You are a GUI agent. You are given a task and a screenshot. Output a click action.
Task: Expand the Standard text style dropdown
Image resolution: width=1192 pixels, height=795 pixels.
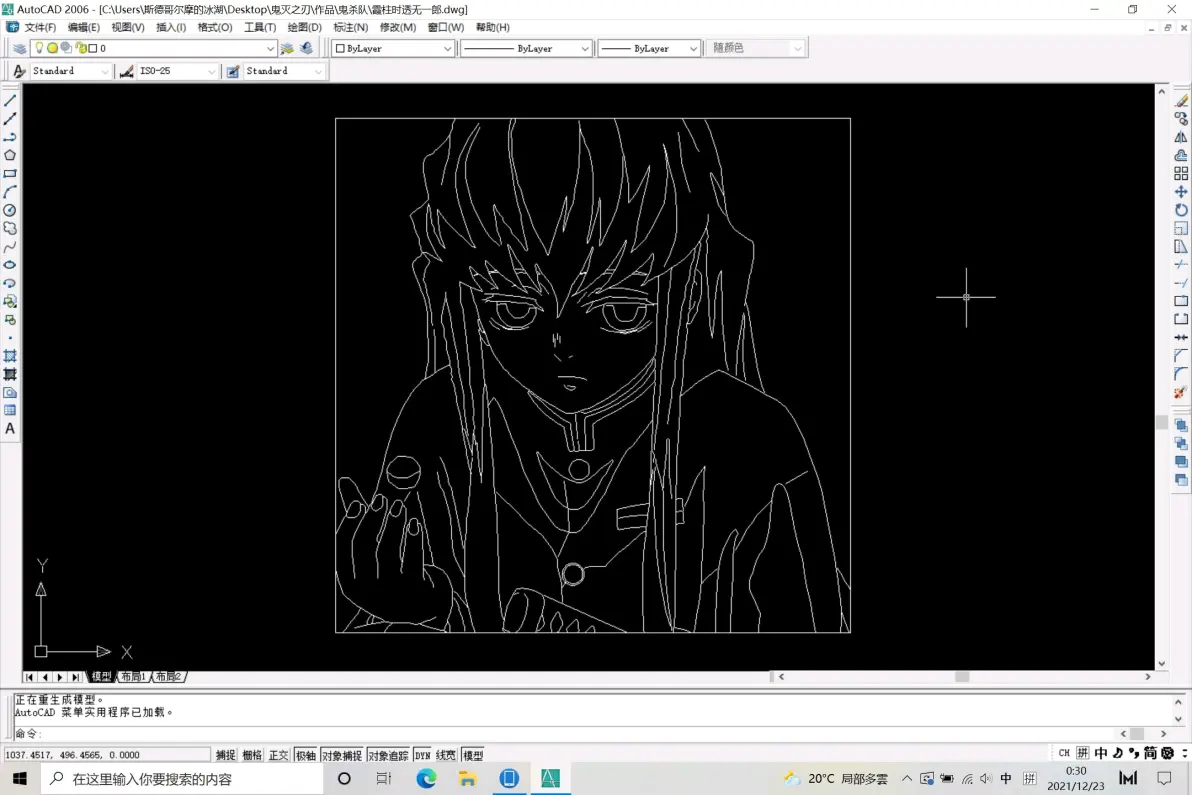[x=105, y=71]
